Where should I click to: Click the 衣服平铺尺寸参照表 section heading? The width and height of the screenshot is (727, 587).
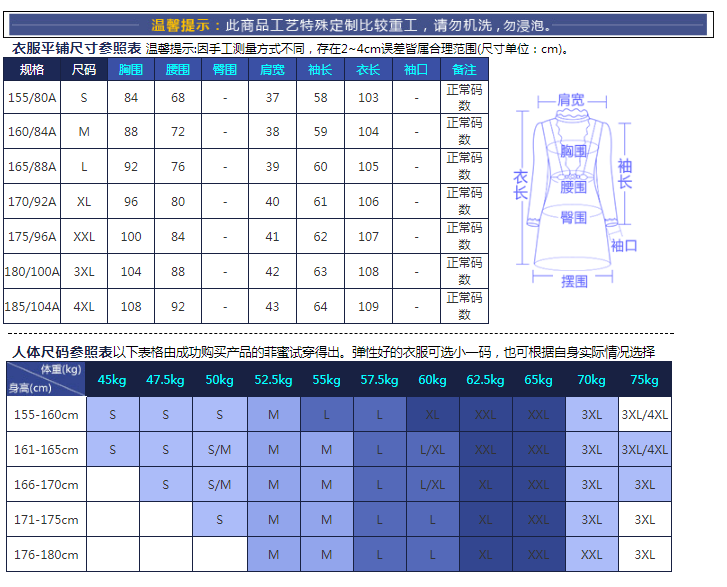[x=76, y=48]
